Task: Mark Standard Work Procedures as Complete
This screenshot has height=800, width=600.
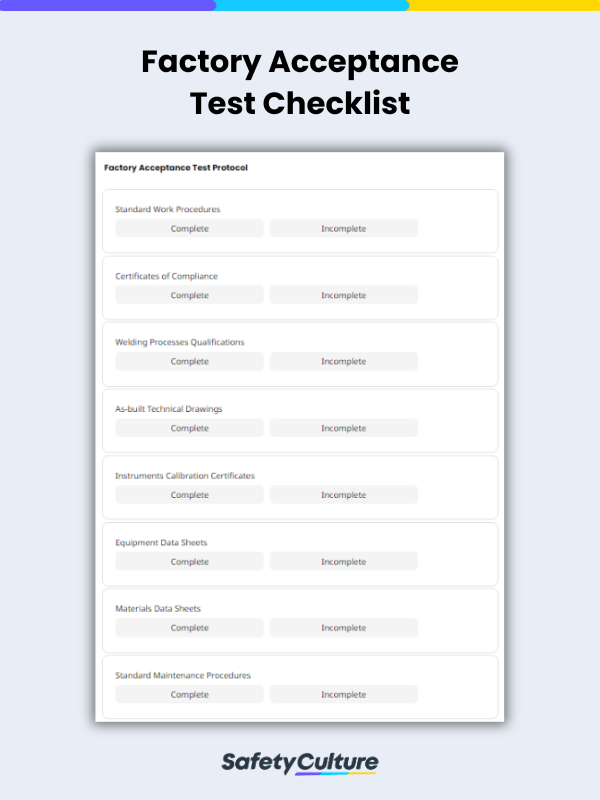Action: click(x=188, y=228)
